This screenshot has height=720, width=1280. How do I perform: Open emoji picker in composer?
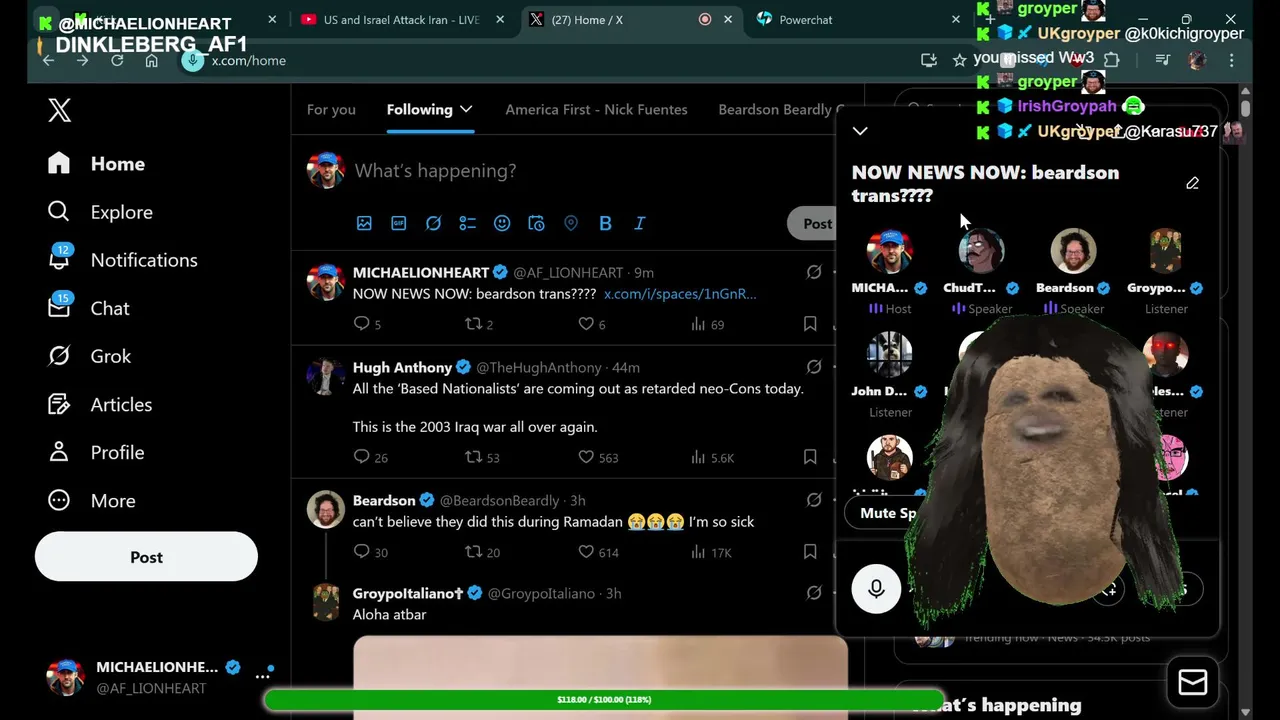[502, 223]
